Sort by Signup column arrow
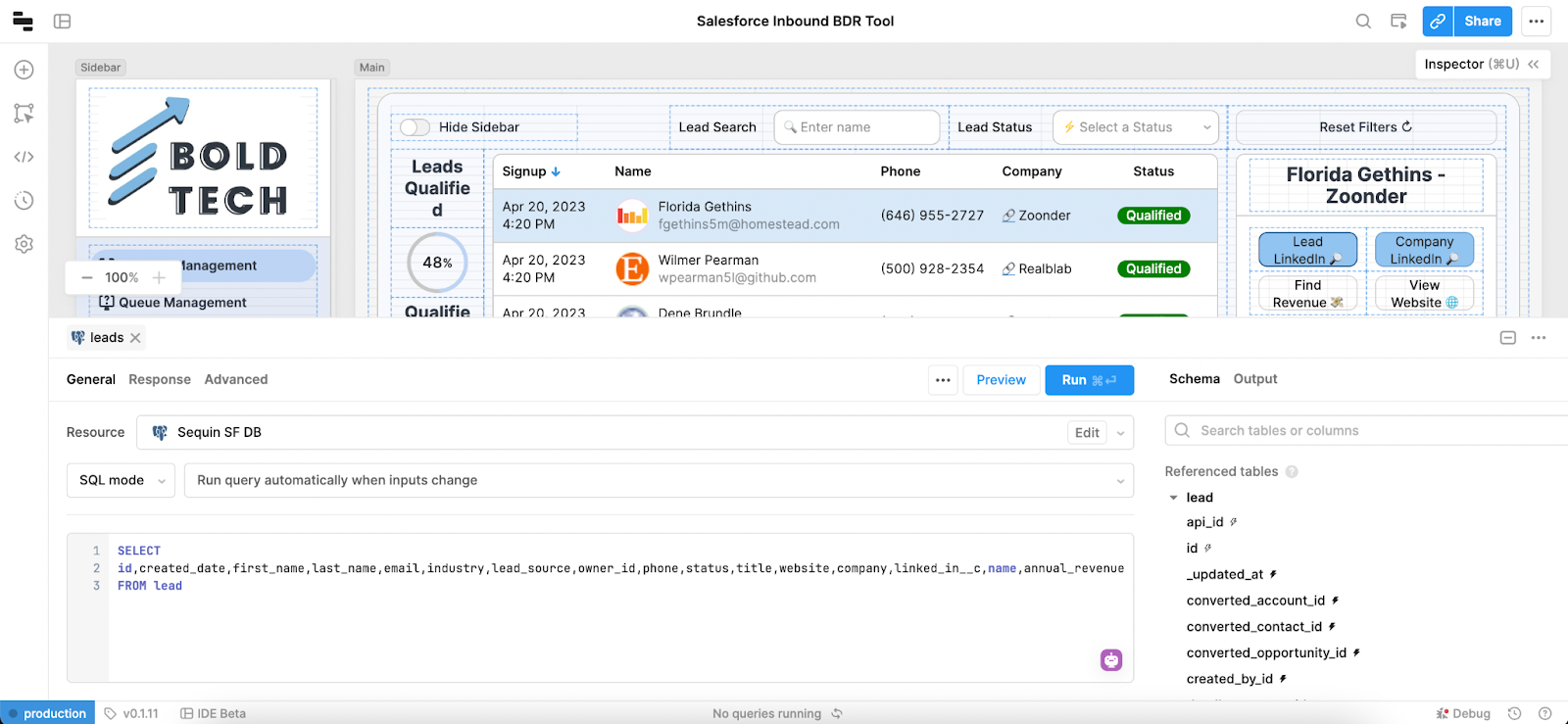The image size is (1568, 724). point(556,171)
